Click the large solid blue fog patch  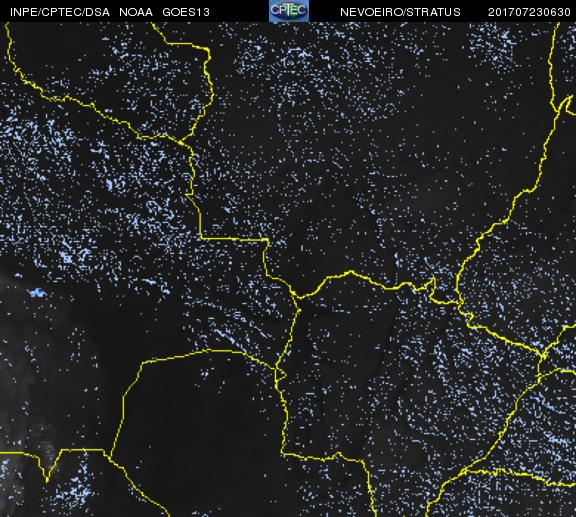(x=37, y=292)
